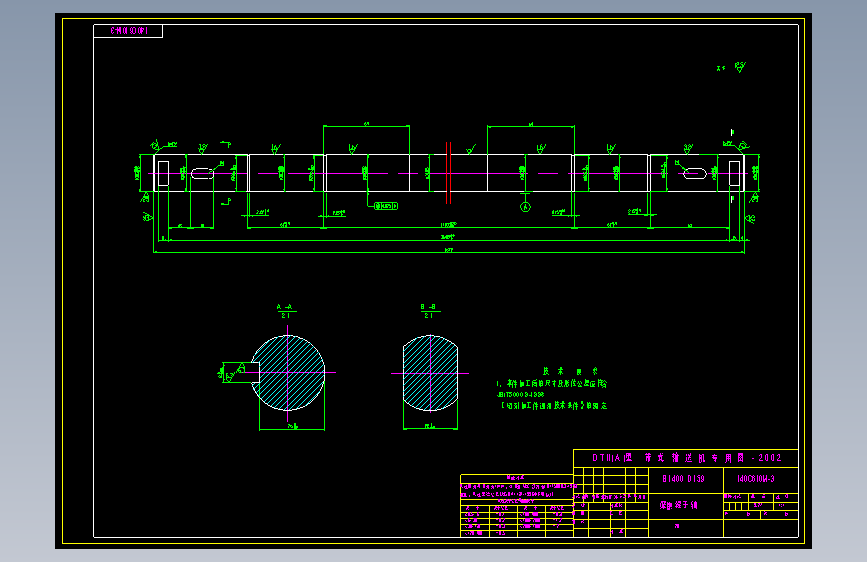This screenshot has height=562, width=867.
Task: Select the right rectangular flat on shaft end
Action: 734,173
